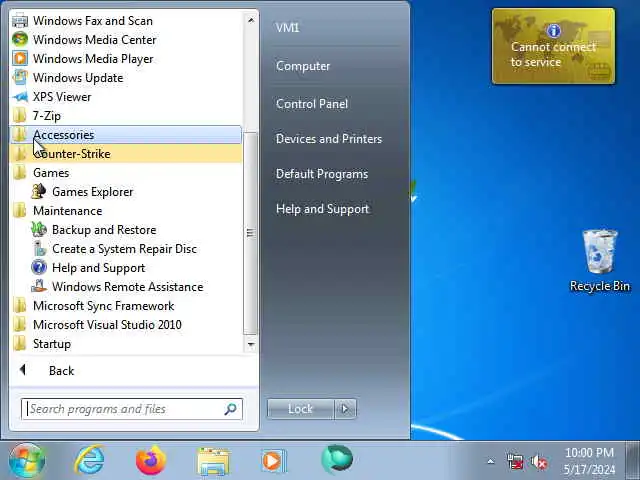This screenshot has width=640, height=480.
Task: Open Windows Update icon
Action: click(x=20, y=78)
